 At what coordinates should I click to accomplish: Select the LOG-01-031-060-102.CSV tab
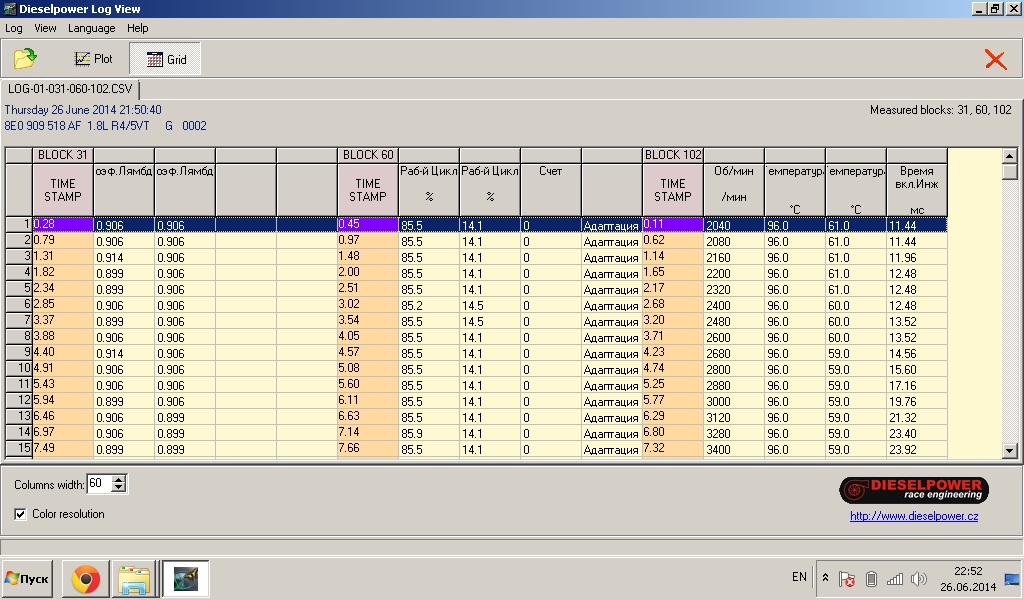tap(70, 89)
